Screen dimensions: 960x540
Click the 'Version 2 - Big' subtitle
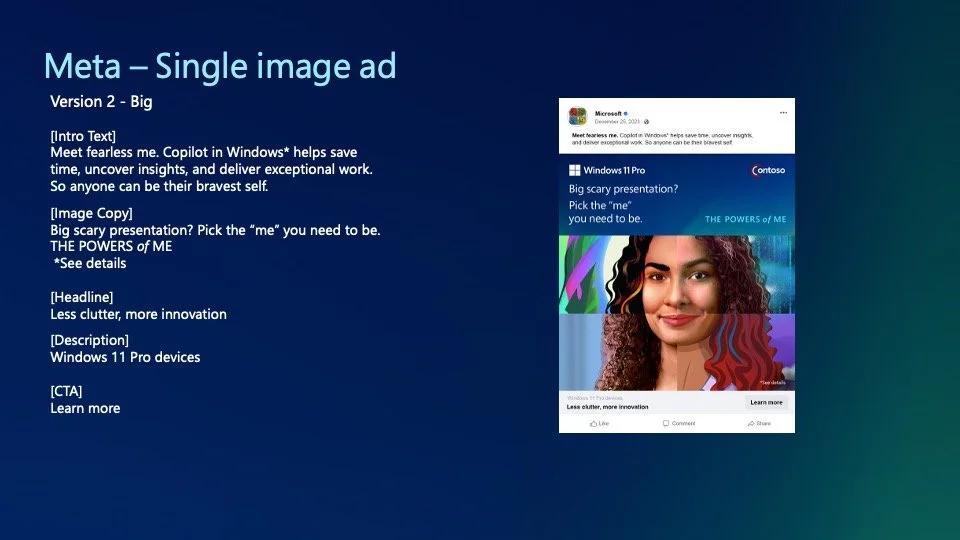(x=101, y=102)
